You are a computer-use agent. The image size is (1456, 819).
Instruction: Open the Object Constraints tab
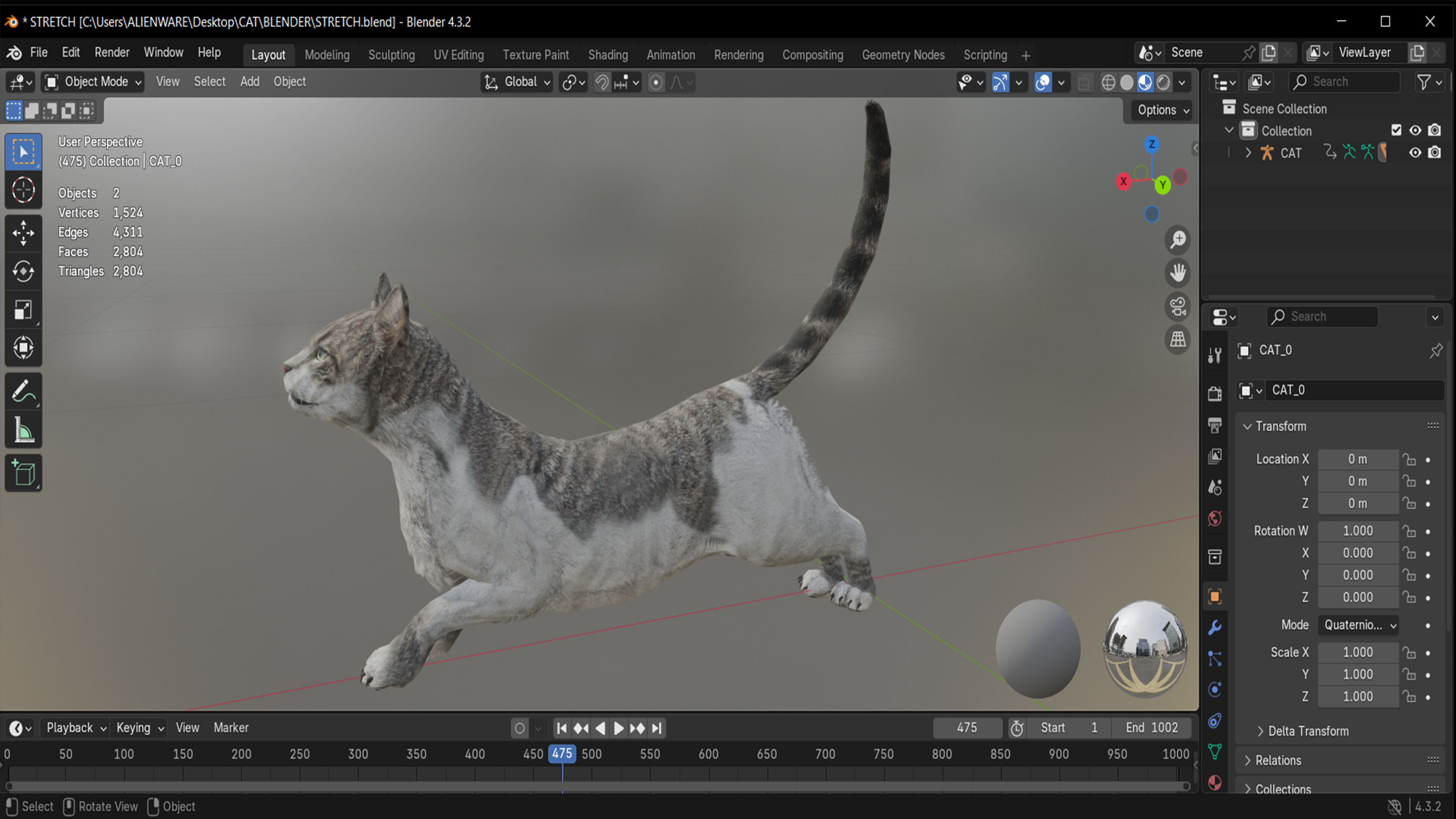click(x=1214, y=721)
